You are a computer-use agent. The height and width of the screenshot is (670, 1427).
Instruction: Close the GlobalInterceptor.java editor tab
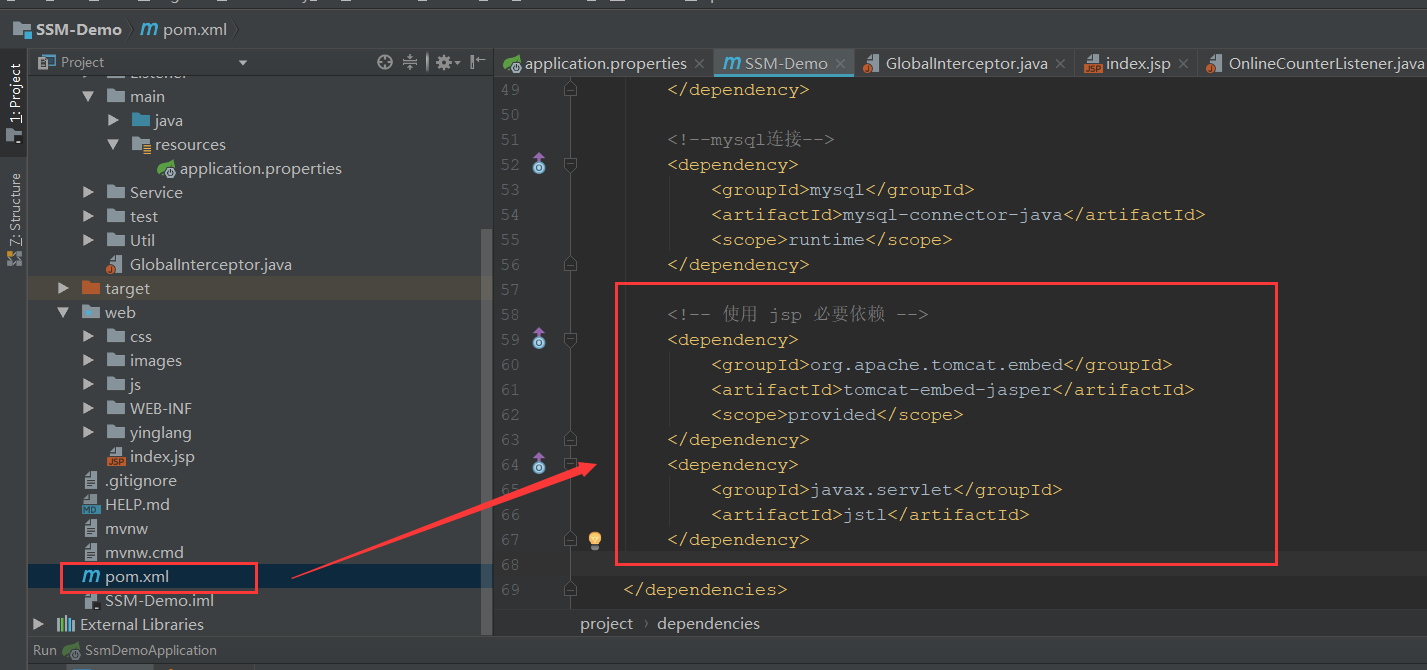1061,64
